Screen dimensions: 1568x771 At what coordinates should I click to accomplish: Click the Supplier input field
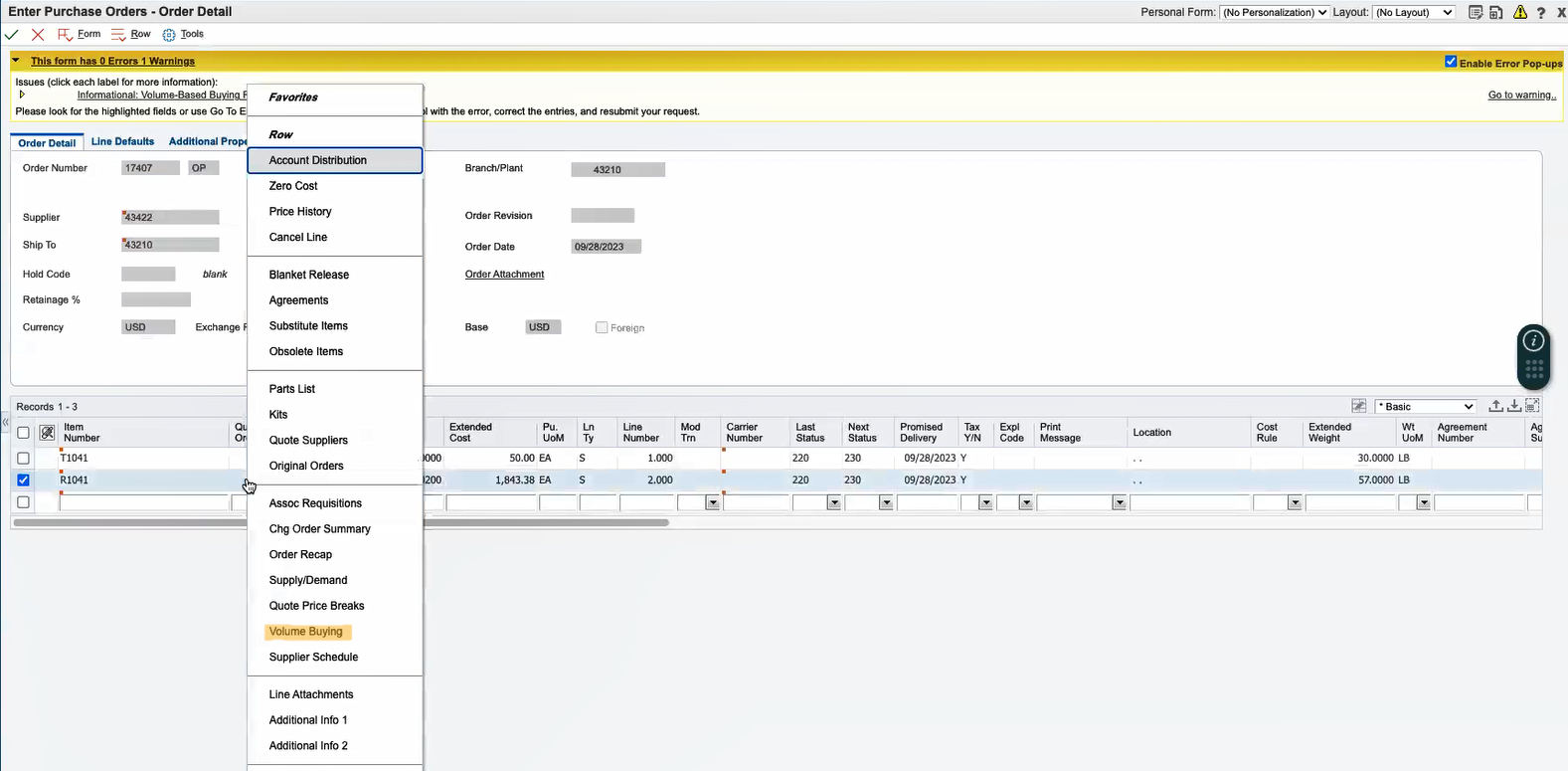pos(170,217)
